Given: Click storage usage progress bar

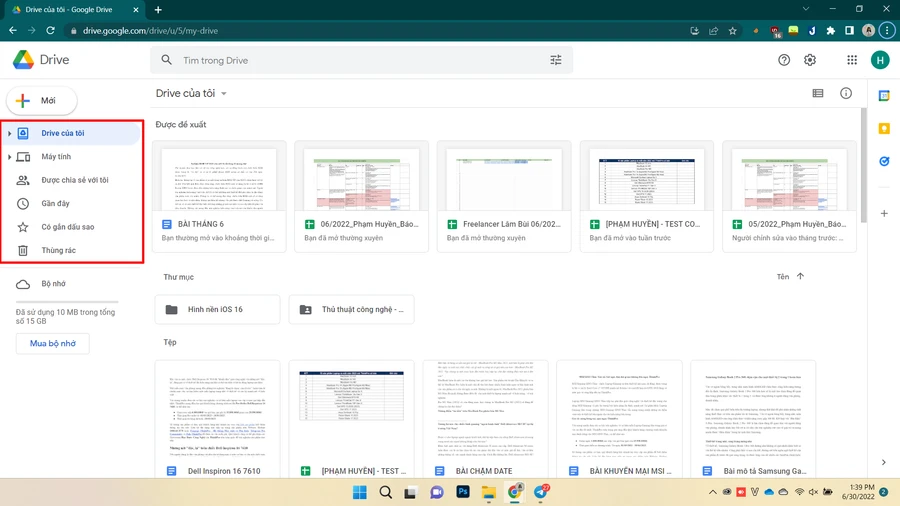Looking at the screenshot, I should 67,301.
